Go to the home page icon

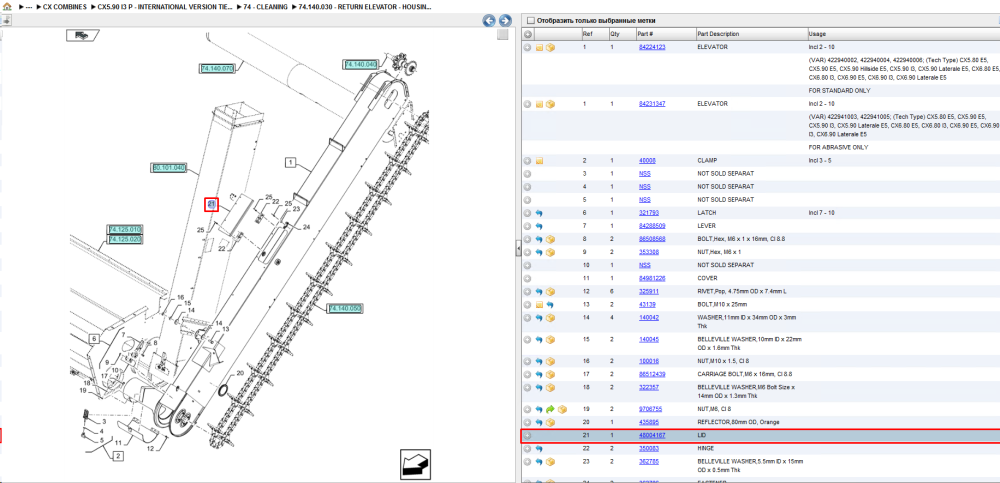click(7, 6)
